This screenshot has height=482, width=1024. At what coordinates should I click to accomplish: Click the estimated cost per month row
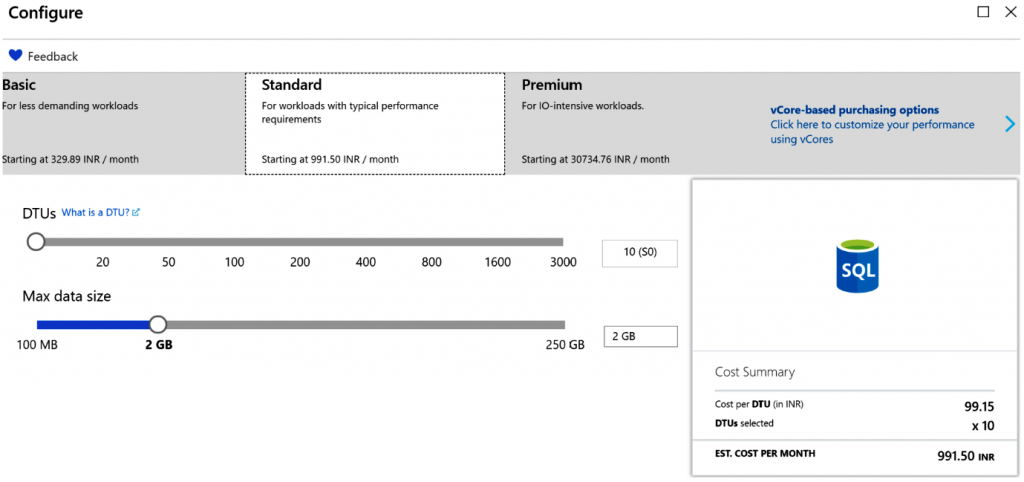click(x=854, y=455)
